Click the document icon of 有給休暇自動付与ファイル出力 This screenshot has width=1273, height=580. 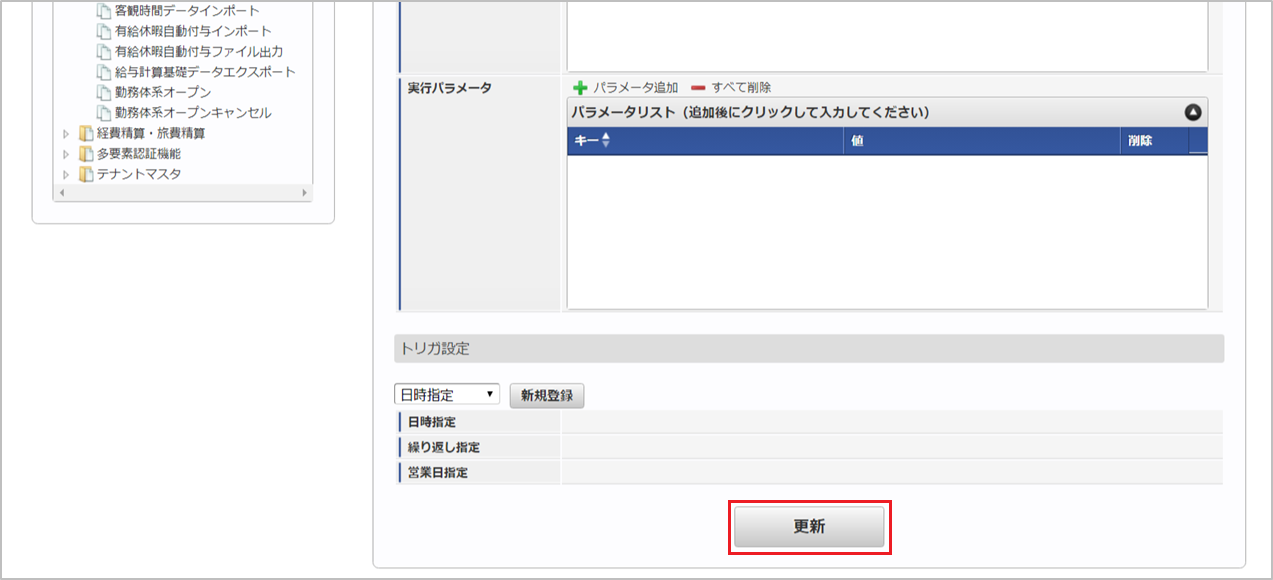point(104,51)
